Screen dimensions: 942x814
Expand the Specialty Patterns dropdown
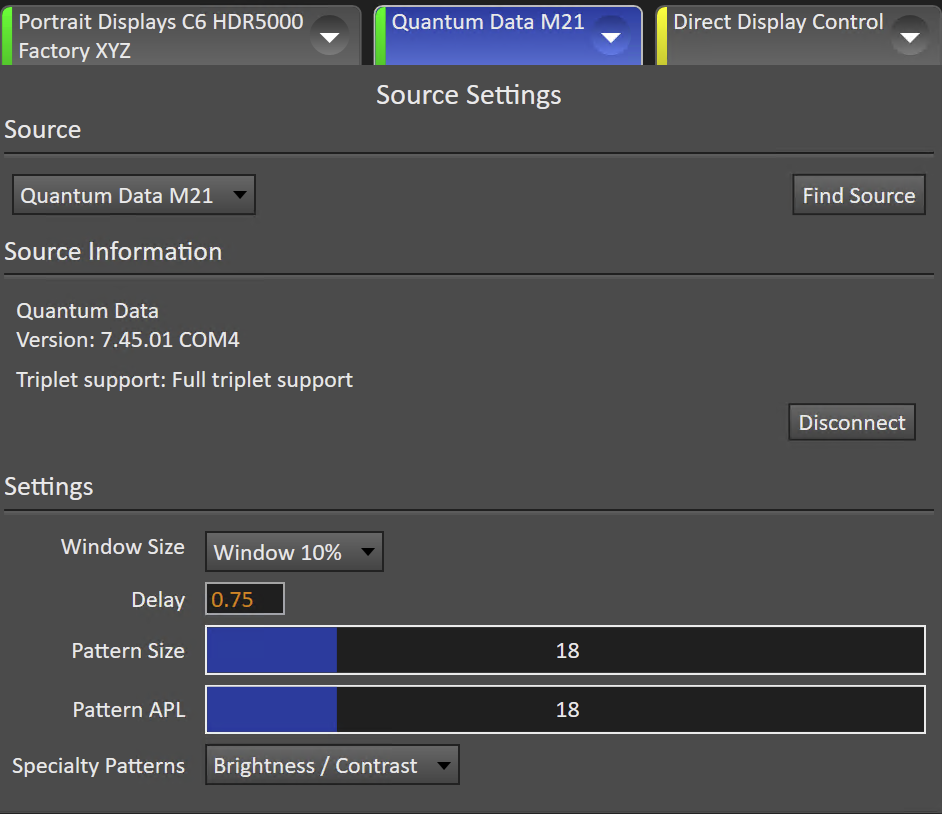[x=332, y=766]
